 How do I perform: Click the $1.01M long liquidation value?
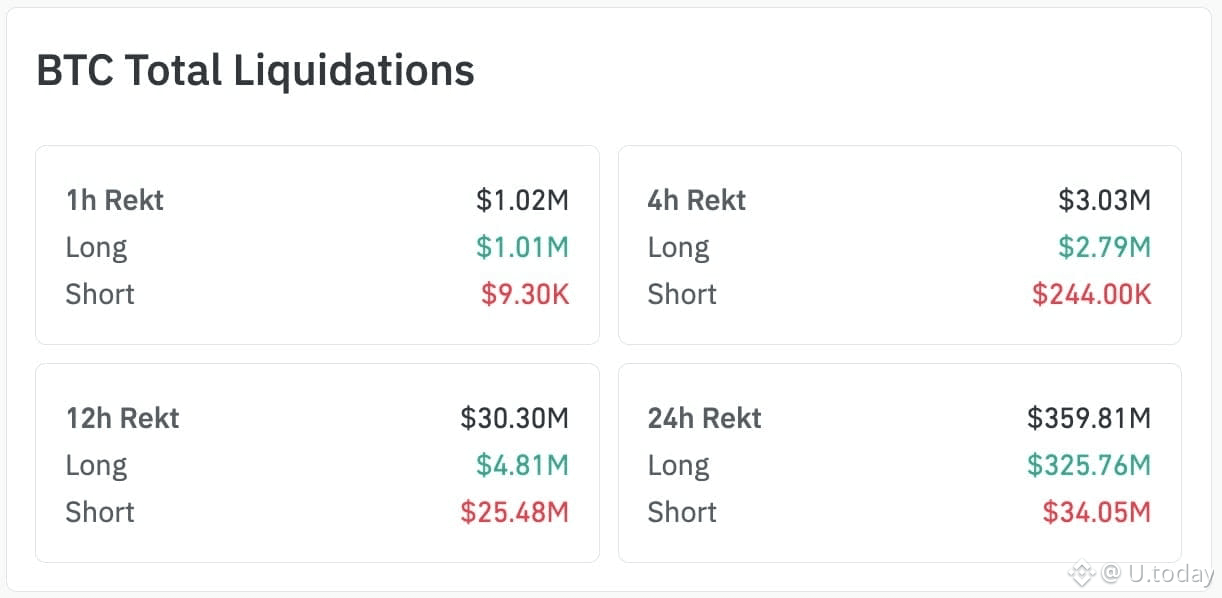click(x=522, y=247)
